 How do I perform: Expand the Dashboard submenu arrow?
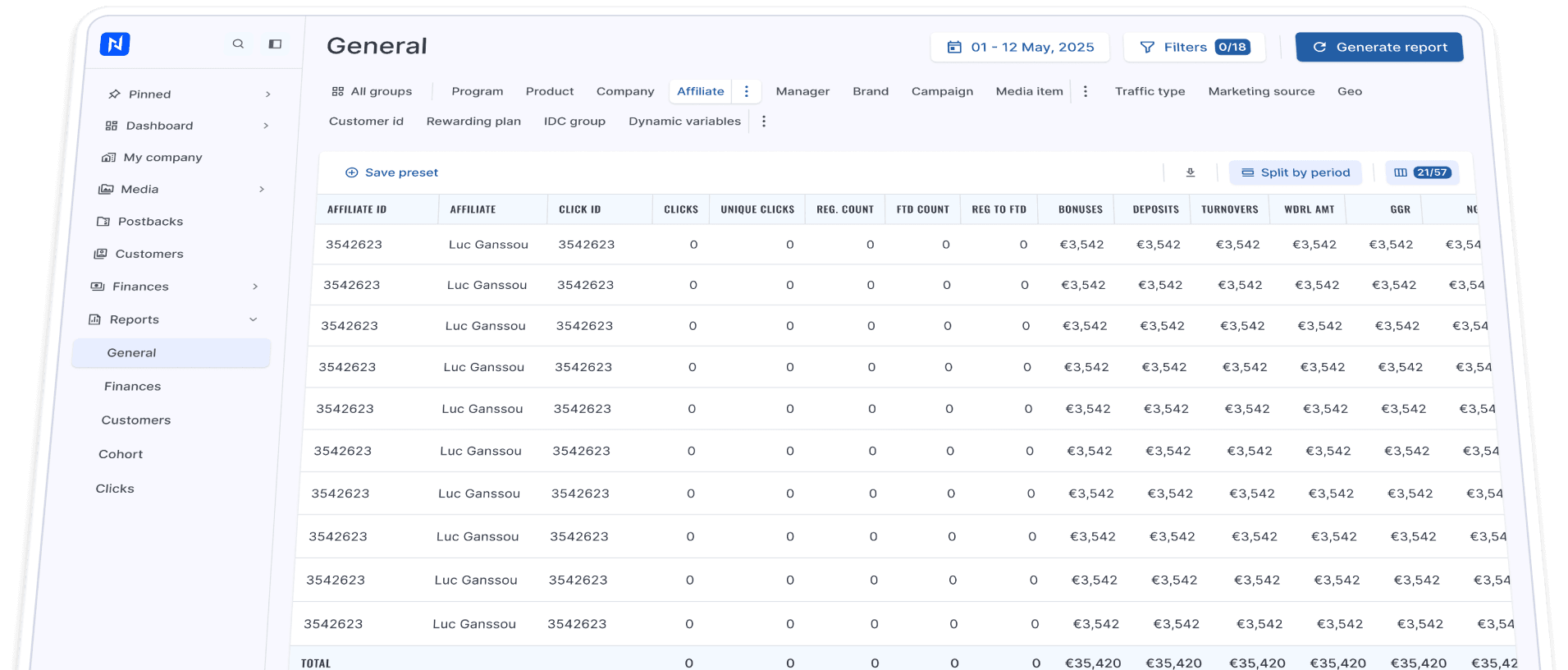[x=266, y=126]
